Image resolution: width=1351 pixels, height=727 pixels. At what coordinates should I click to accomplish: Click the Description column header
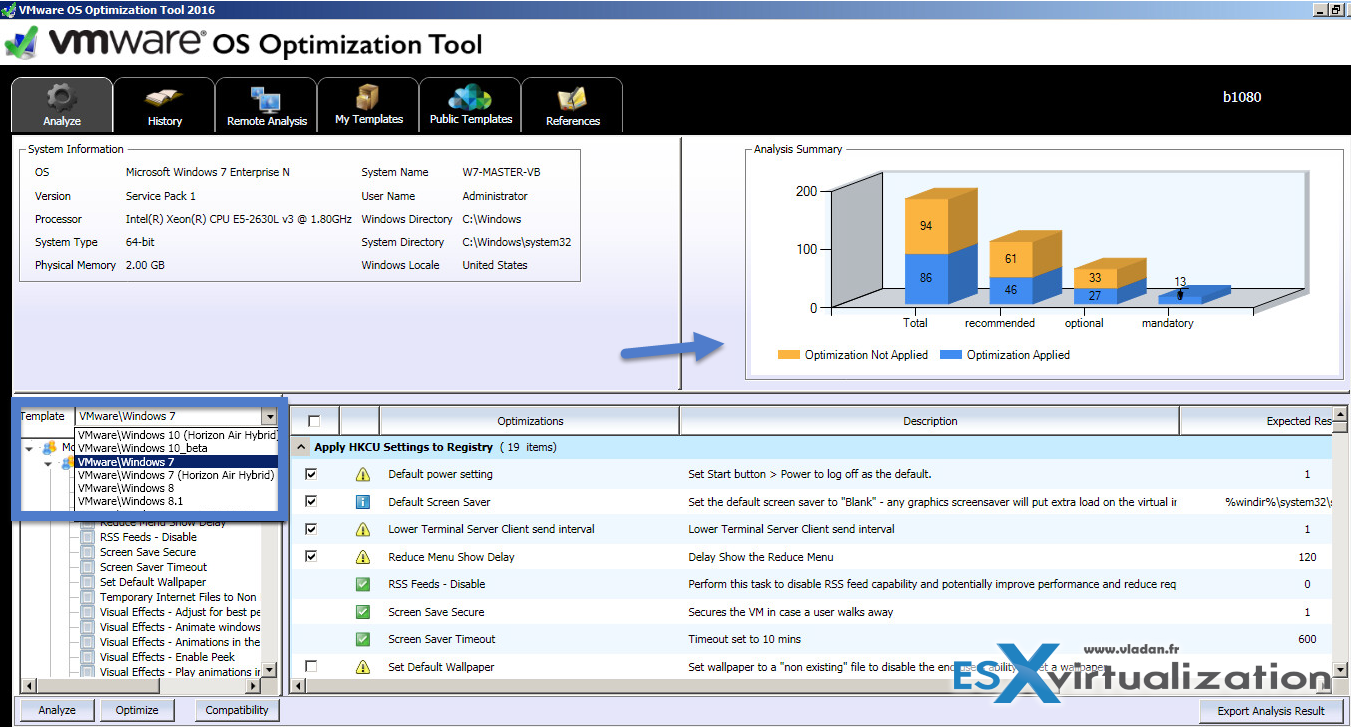tap(930, 421)
